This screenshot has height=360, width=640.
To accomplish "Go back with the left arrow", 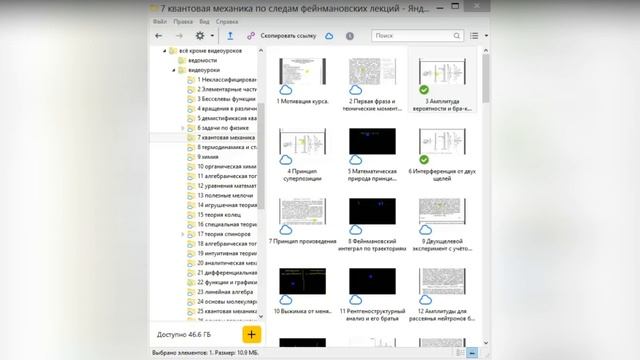I will coord(159,36).
